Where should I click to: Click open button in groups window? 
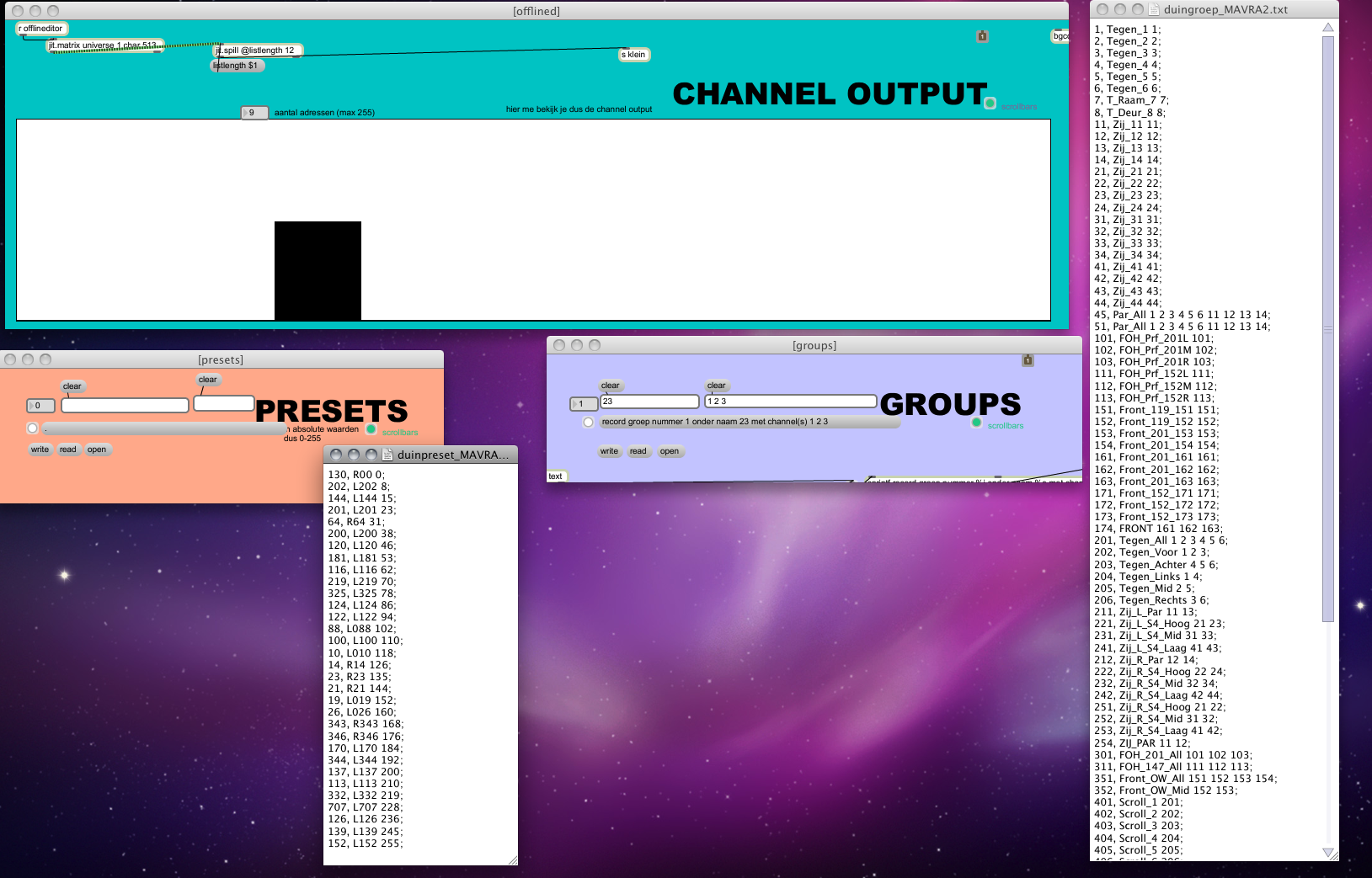click(670, 451)
